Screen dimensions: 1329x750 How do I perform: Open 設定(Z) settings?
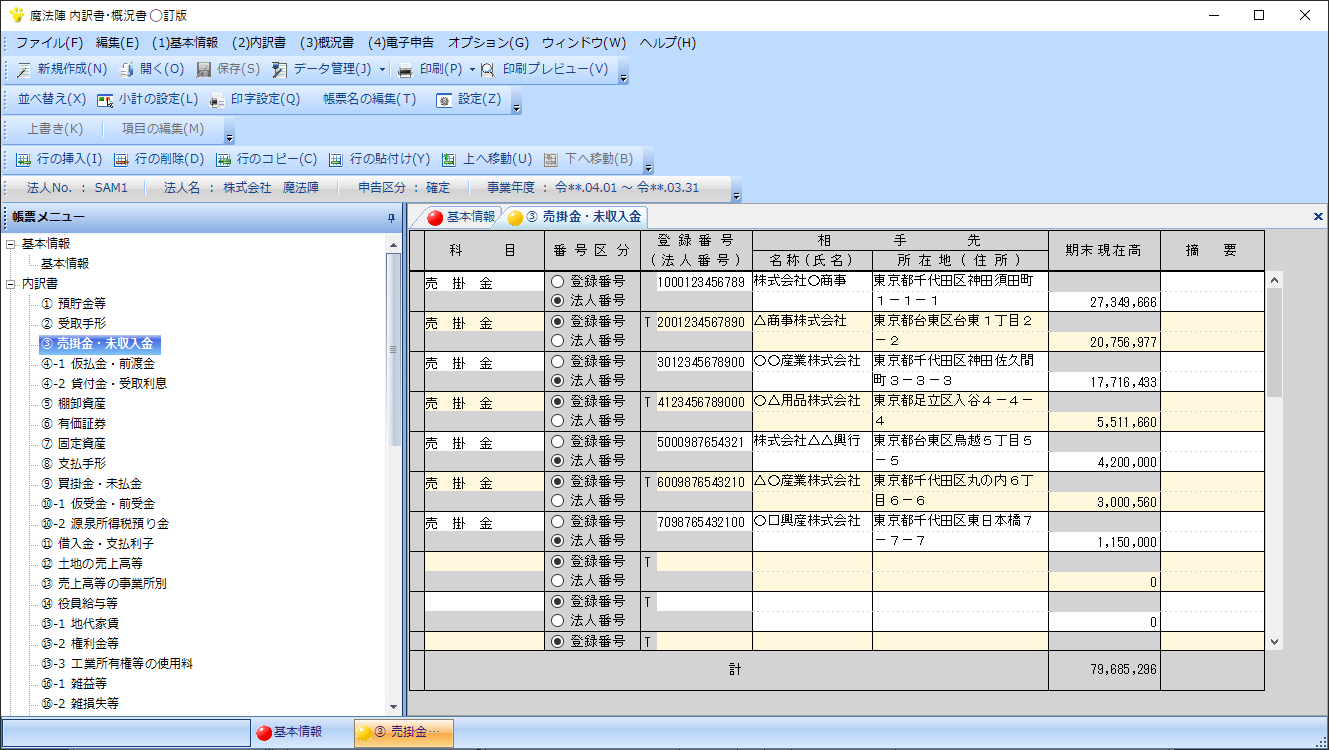pos(469,100)
